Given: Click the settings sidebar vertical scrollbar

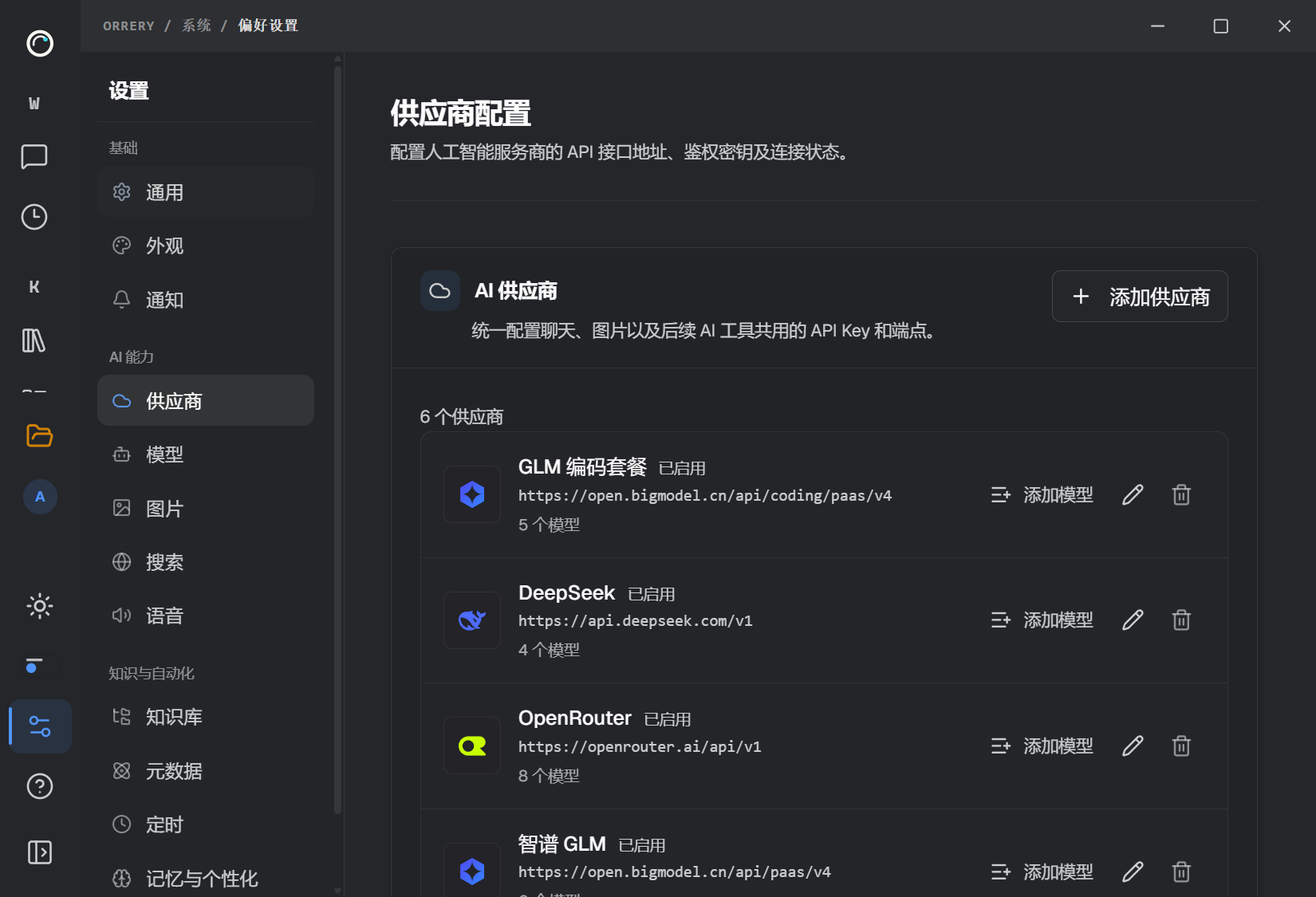Looking at the screenshot, I should [x=338, y=439].
